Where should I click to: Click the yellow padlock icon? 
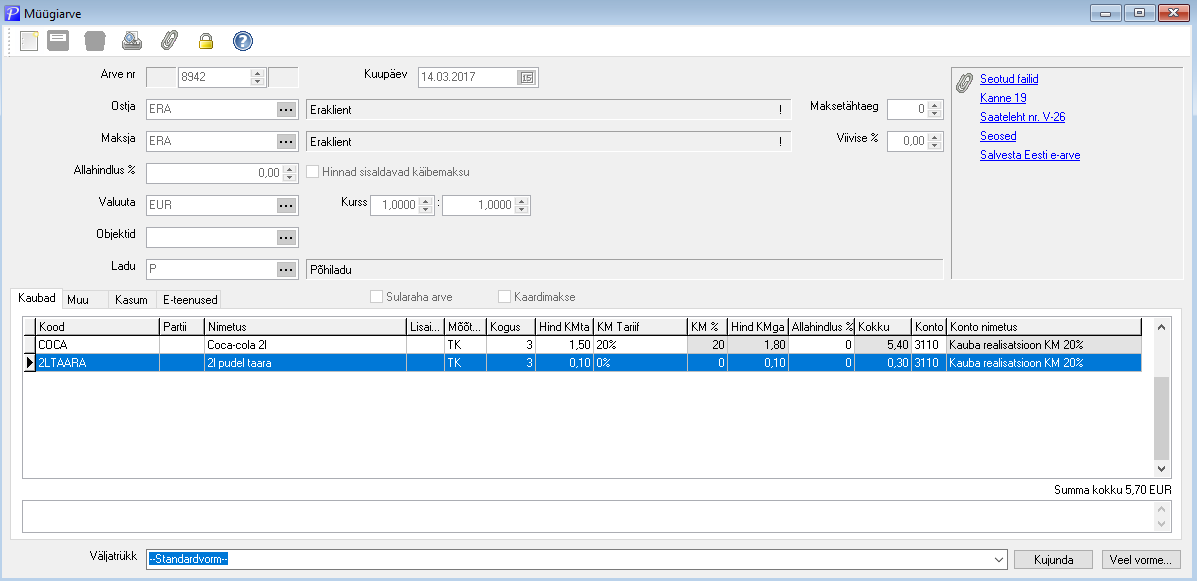(205, 41)
